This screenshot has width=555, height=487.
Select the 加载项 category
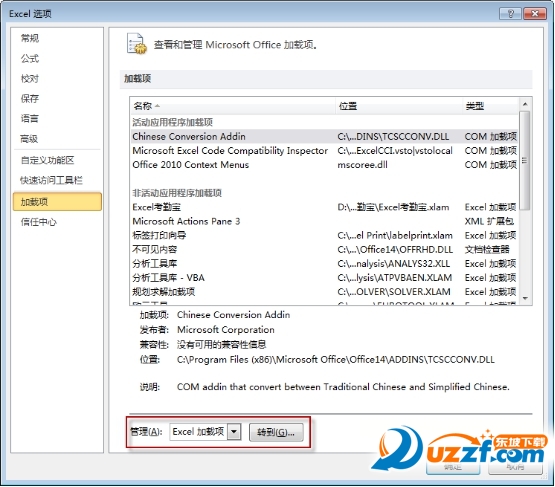(x=57, y=202)
